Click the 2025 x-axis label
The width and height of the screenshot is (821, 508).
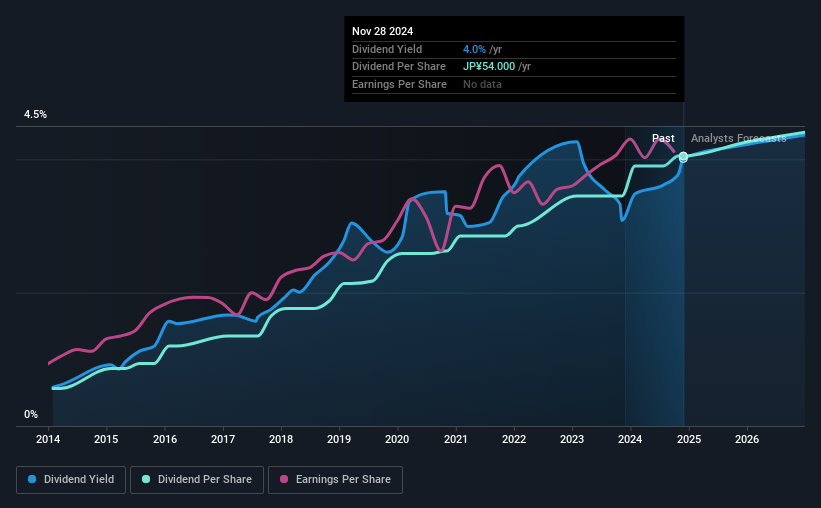(689, 439)
